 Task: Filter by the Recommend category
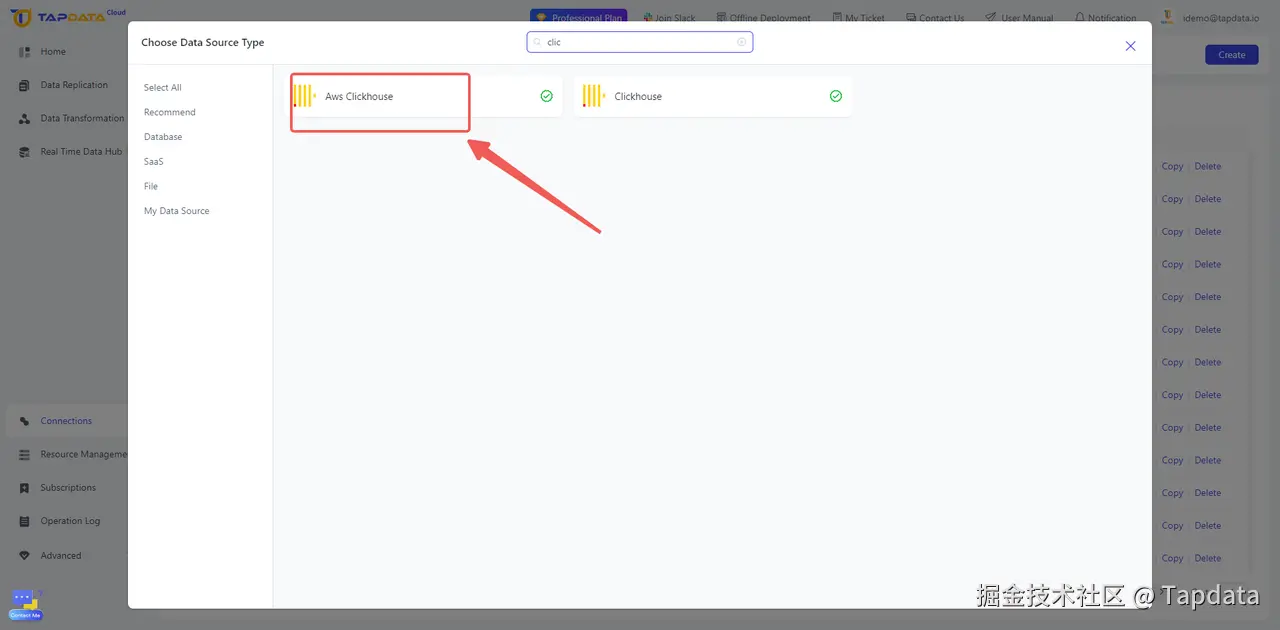coord(170,112)
